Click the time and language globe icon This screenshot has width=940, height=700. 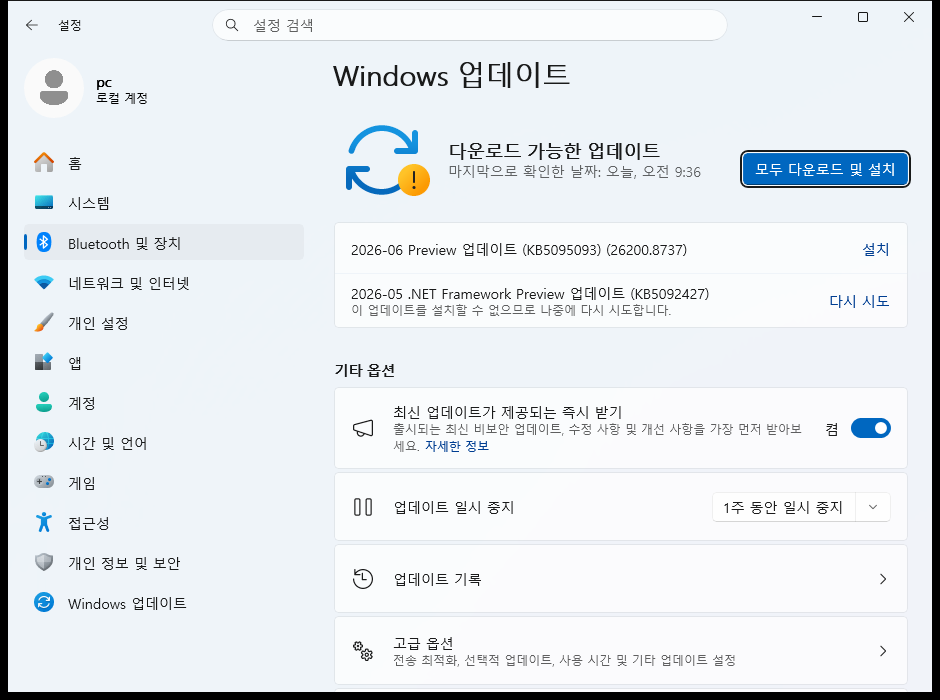click(44, 442)
